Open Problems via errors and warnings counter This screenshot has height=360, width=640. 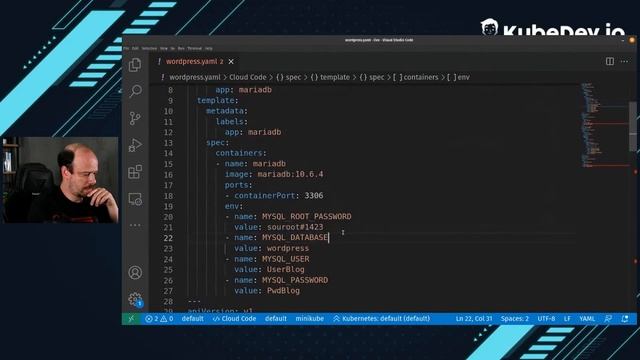159,319
